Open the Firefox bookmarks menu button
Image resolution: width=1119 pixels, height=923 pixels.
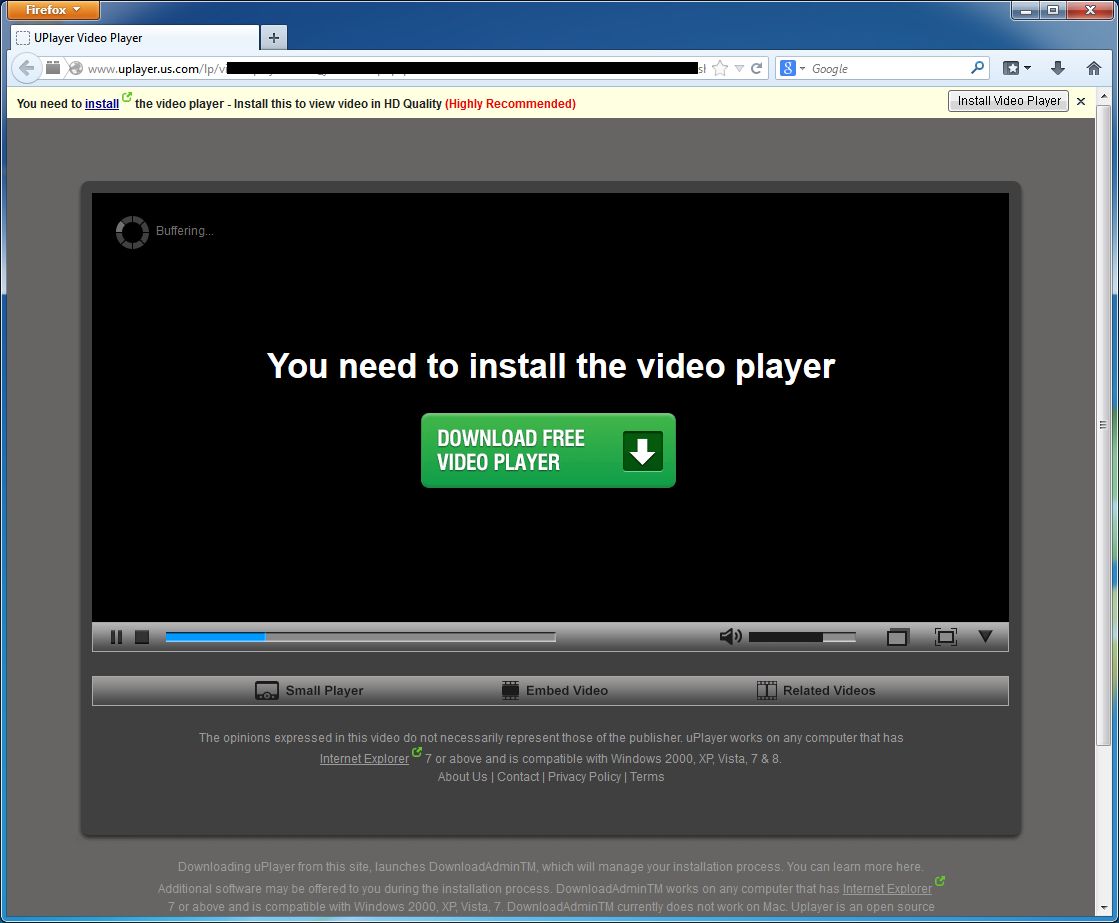(1016, 69)
